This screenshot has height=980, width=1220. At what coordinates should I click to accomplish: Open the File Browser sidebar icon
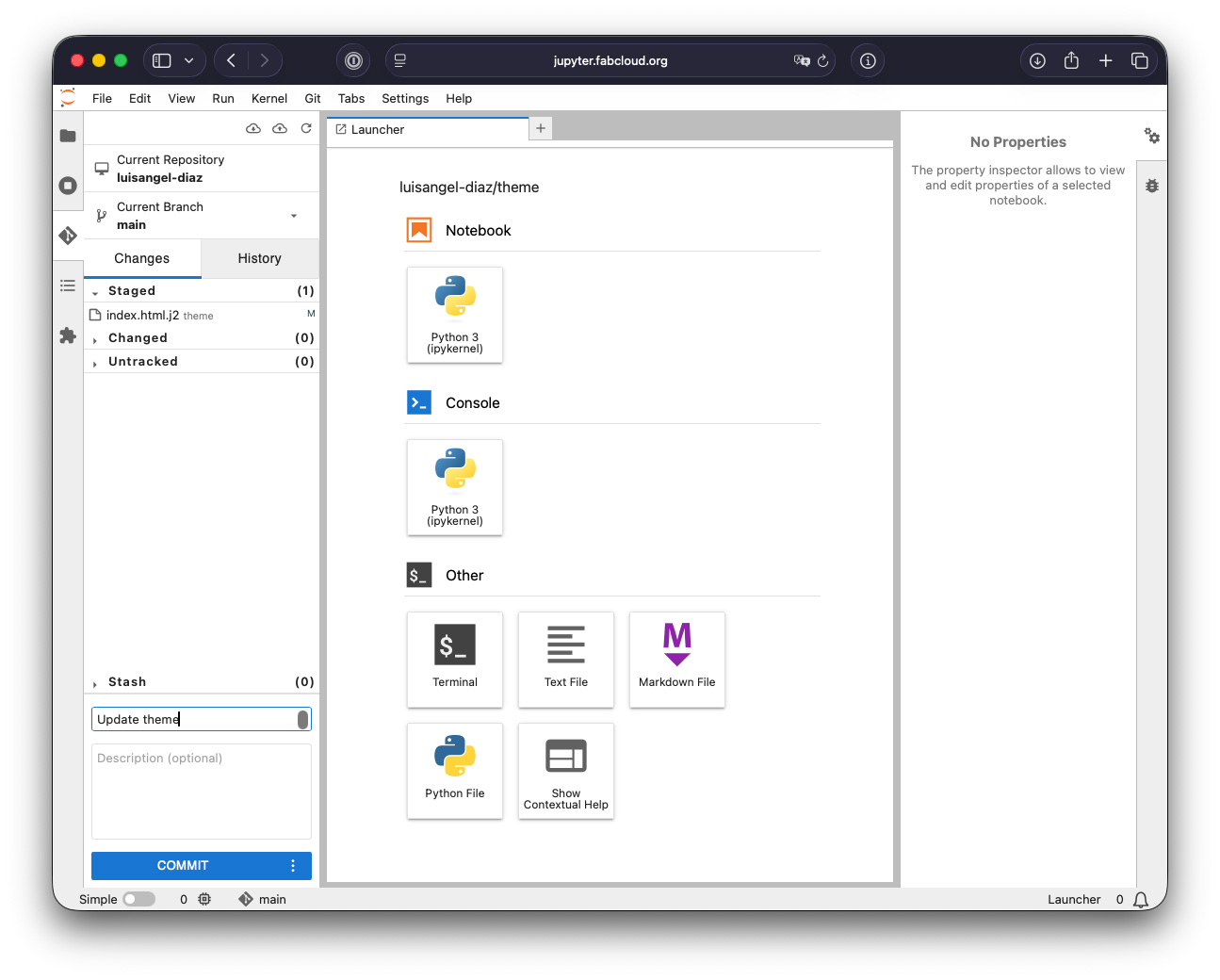[x=68, y=136]
